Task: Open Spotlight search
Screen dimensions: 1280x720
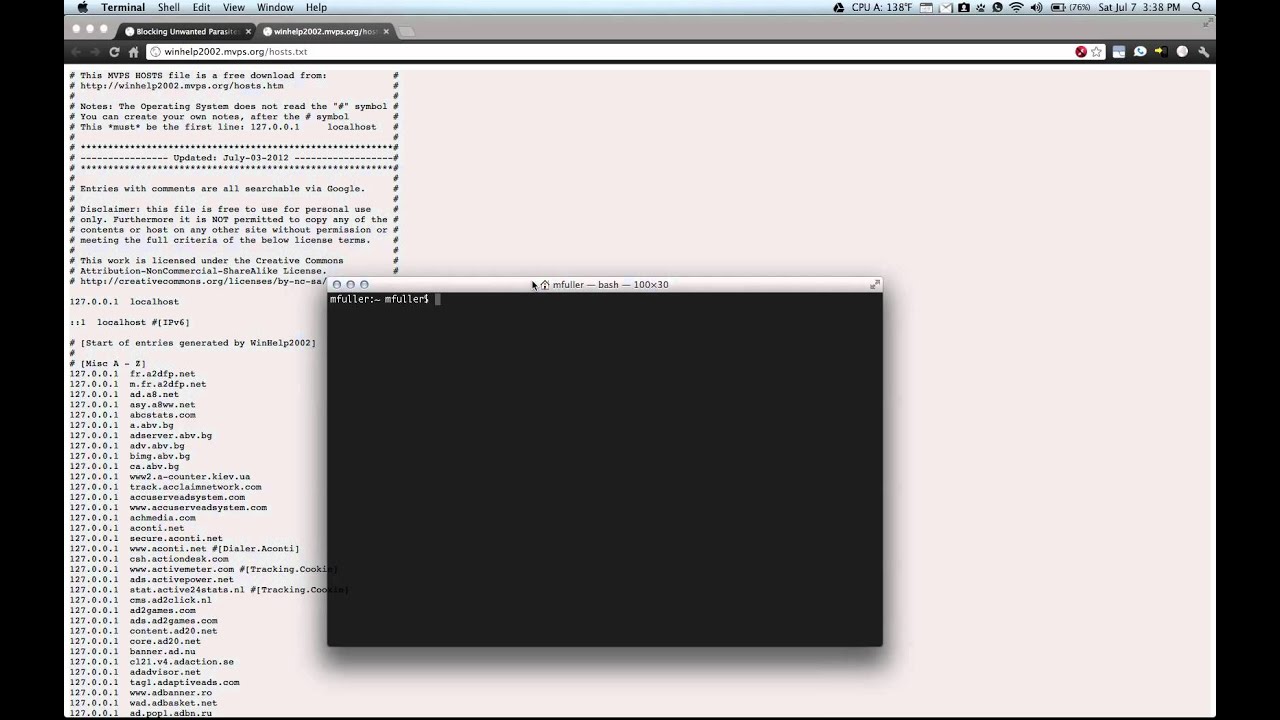Action: tap(1197, 7)
